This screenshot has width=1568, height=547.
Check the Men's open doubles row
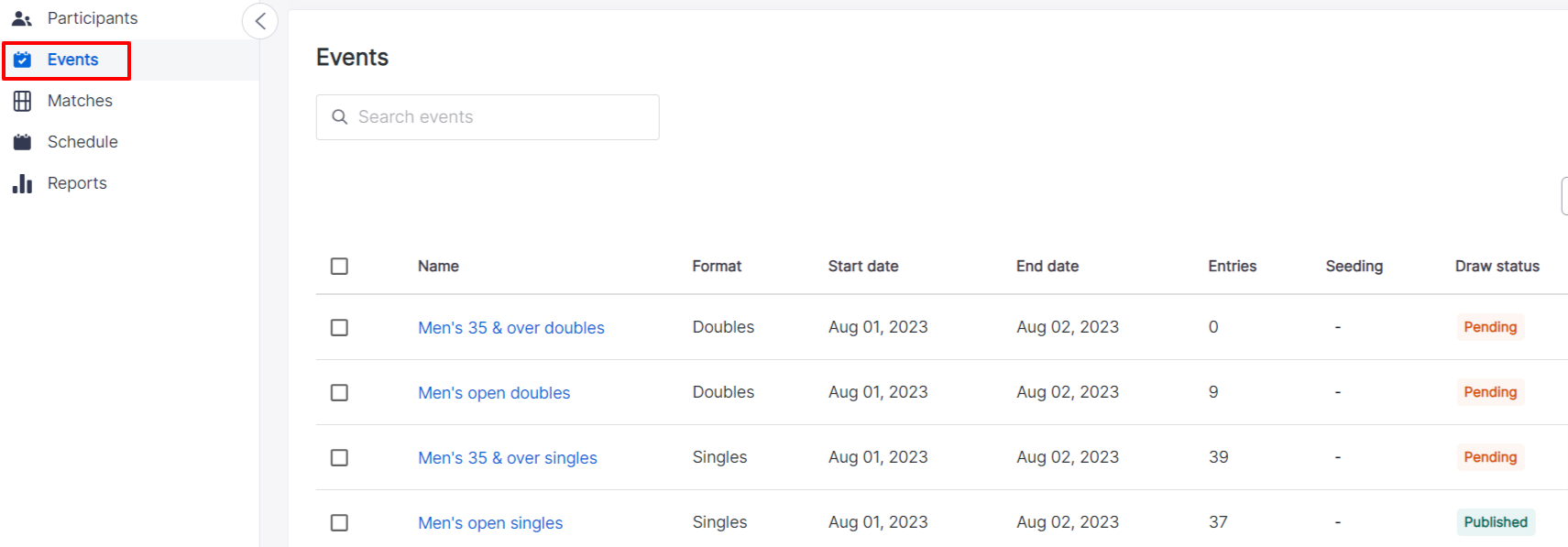tap(339, 392)
